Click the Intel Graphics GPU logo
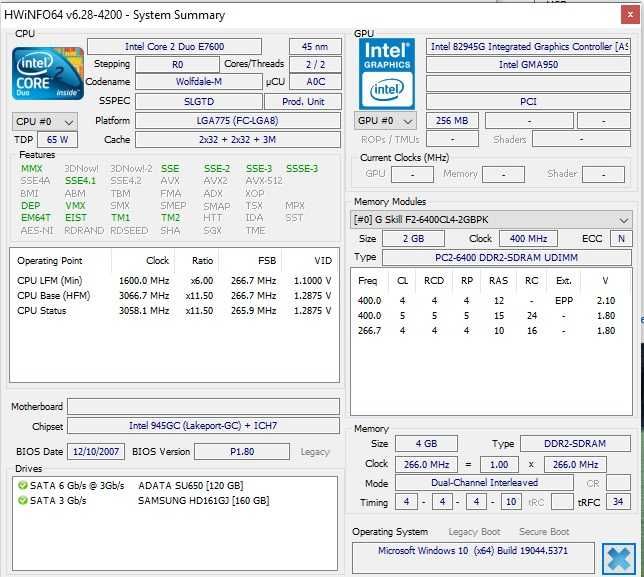Viewport: 644px width, 577px height. (386, 74)
